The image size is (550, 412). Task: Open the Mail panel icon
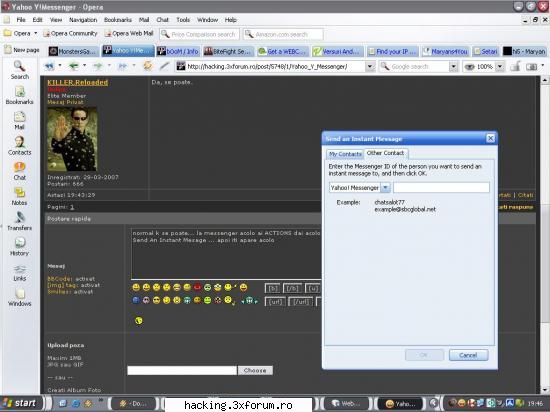(19, 121)
